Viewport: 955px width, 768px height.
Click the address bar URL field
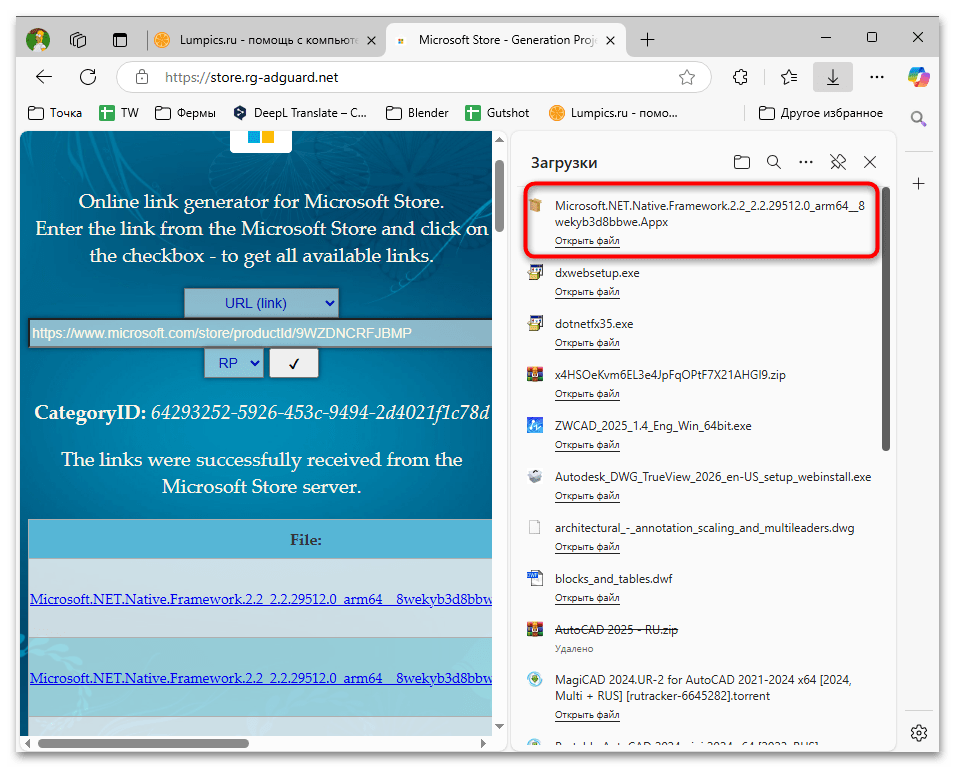click(x=414, y=77)
